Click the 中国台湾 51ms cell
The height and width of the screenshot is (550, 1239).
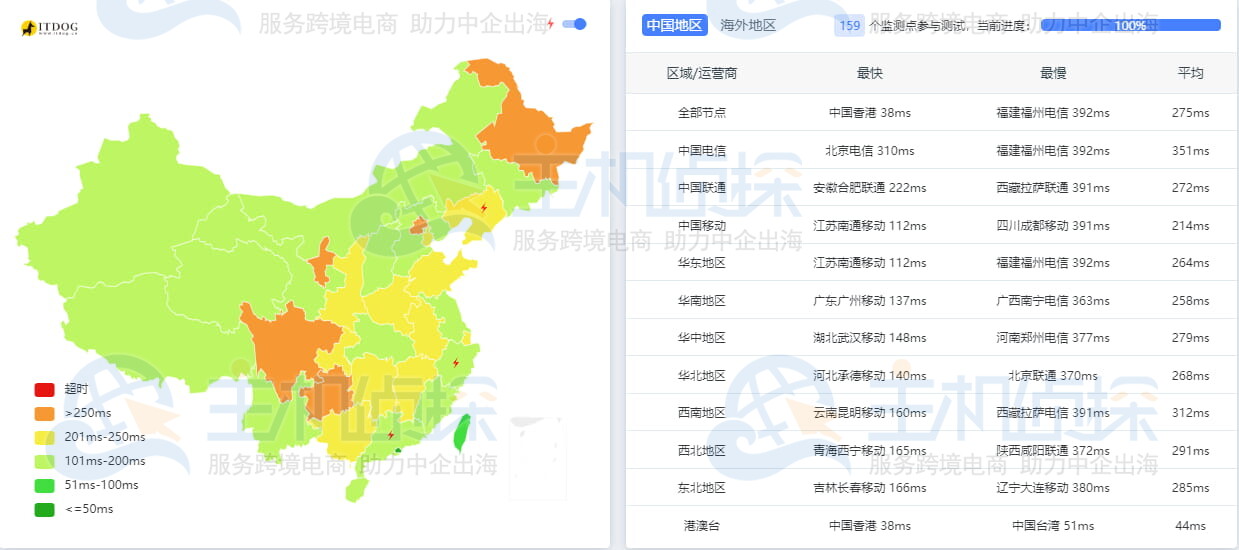pyautogui.click(x=1053, y=526)
